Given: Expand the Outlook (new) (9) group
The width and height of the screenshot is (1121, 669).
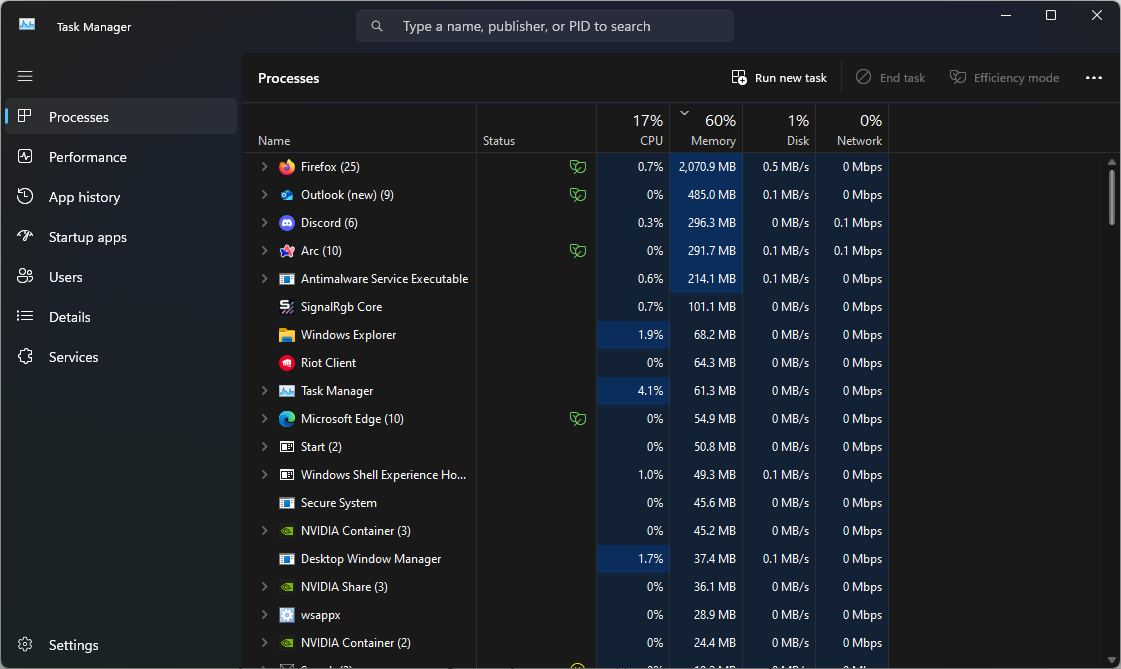Looking at the screenshot, I should point(265,194).
